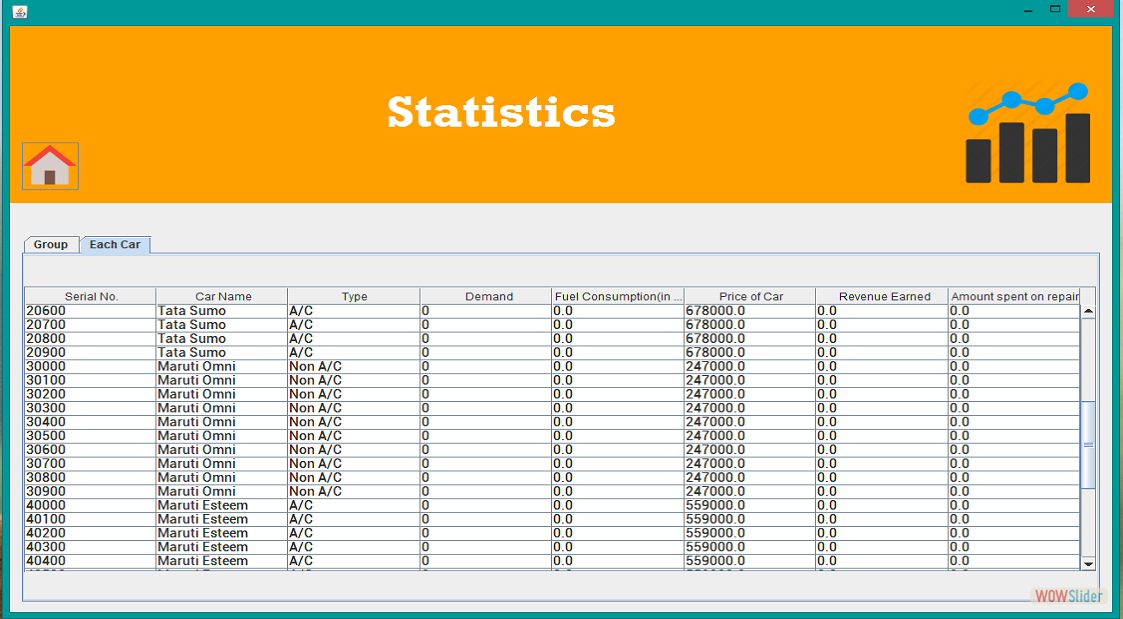1123x619 pixels.
Task: Select serial number 40100 cell
Action: point(90,519)
